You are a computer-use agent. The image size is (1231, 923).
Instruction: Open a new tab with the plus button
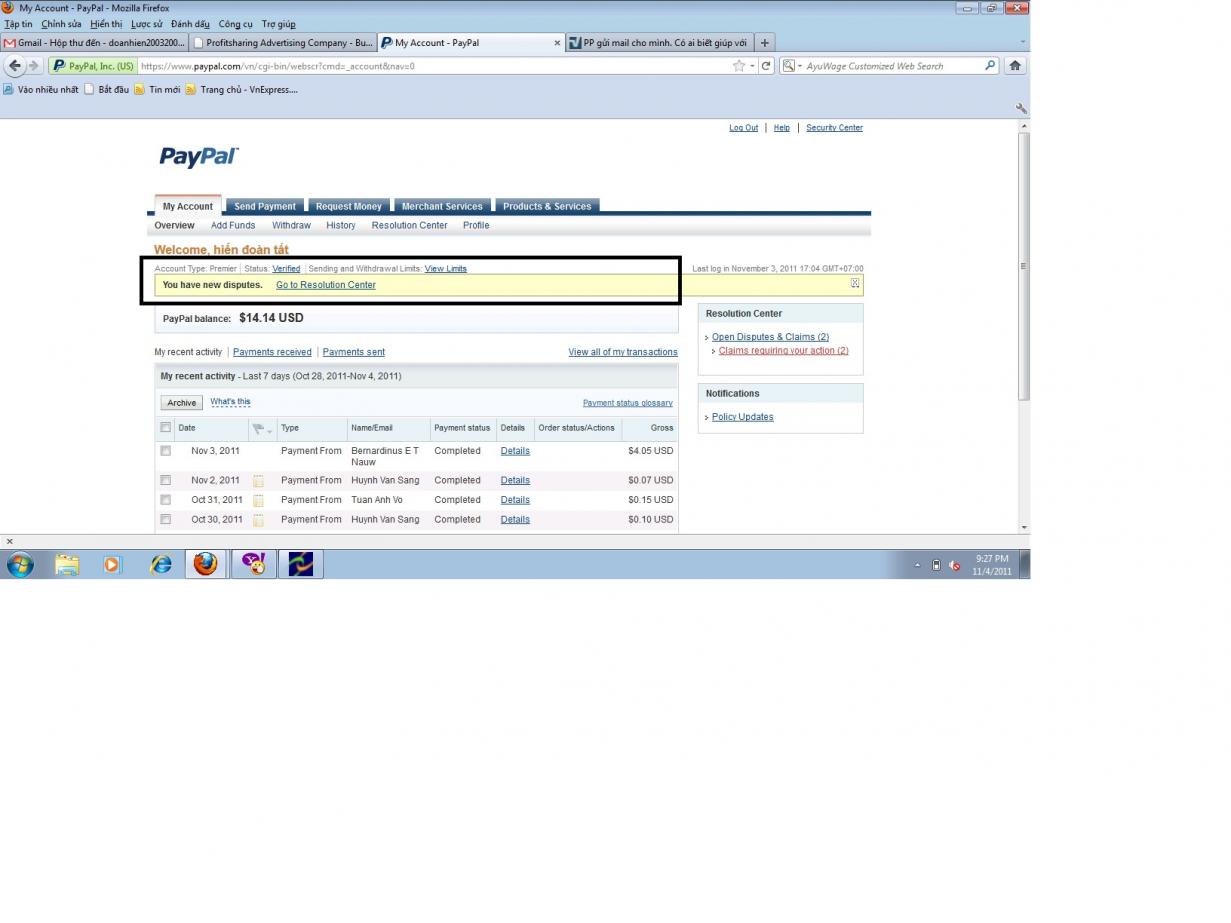pyautogui.click(x=765, y=43)
